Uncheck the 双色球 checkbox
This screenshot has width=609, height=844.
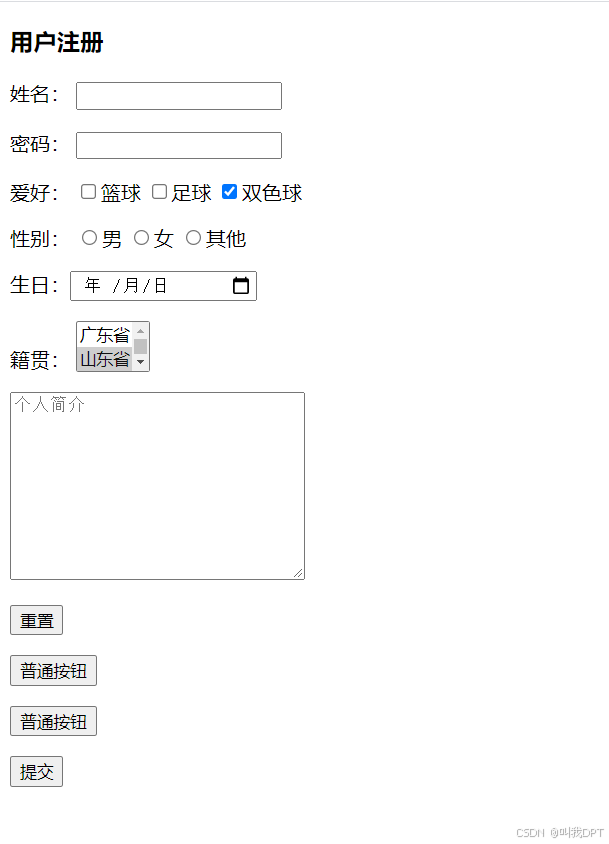pos(229,192)
